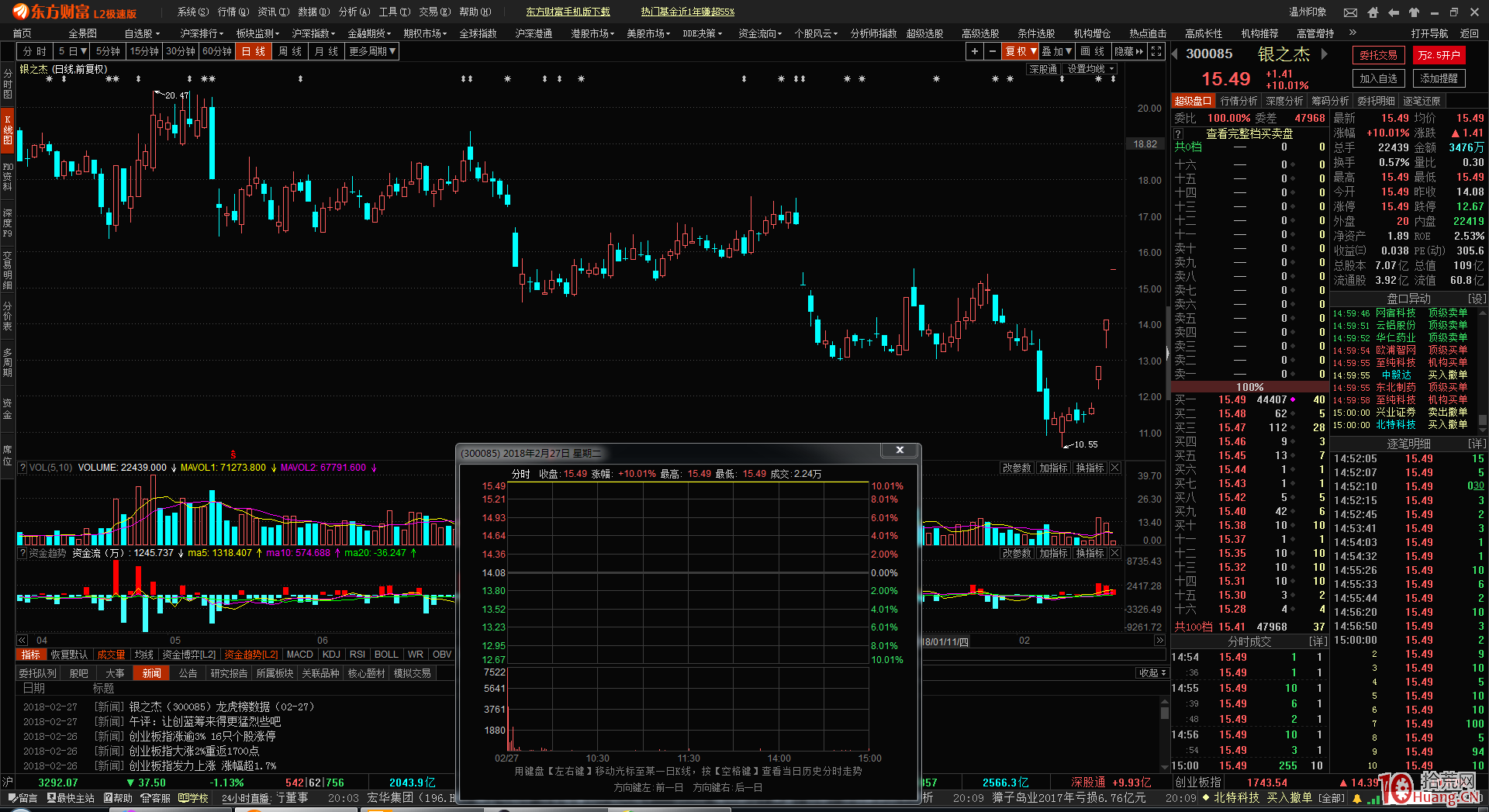Image resolution: width=1489 pixels, height=812 pixels.
Task: Switch to 研究报告 tab
Action: pyautogui.click(x=229, y=673)
